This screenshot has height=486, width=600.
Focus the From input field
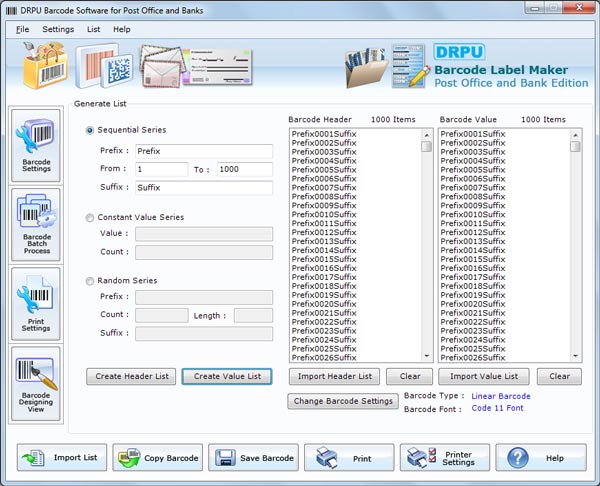(x=161, y=169)
